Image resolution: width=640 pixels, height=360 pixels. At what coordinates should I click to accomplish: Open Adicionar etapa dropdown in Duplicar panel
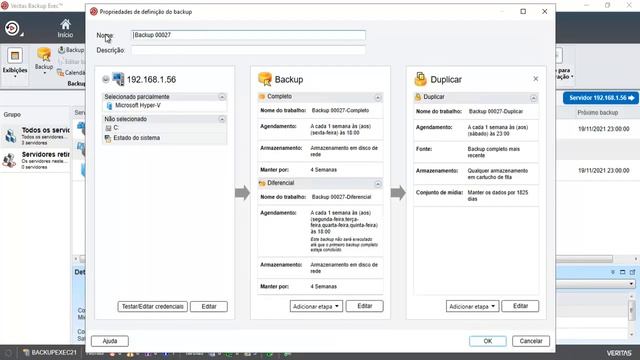[472, 306]
